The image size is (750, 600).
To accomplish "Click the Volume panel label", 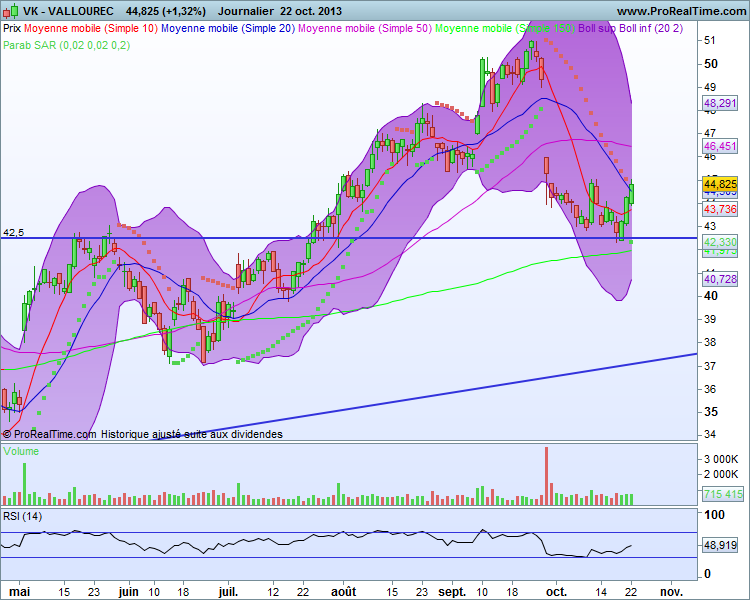I will [21, 451].
